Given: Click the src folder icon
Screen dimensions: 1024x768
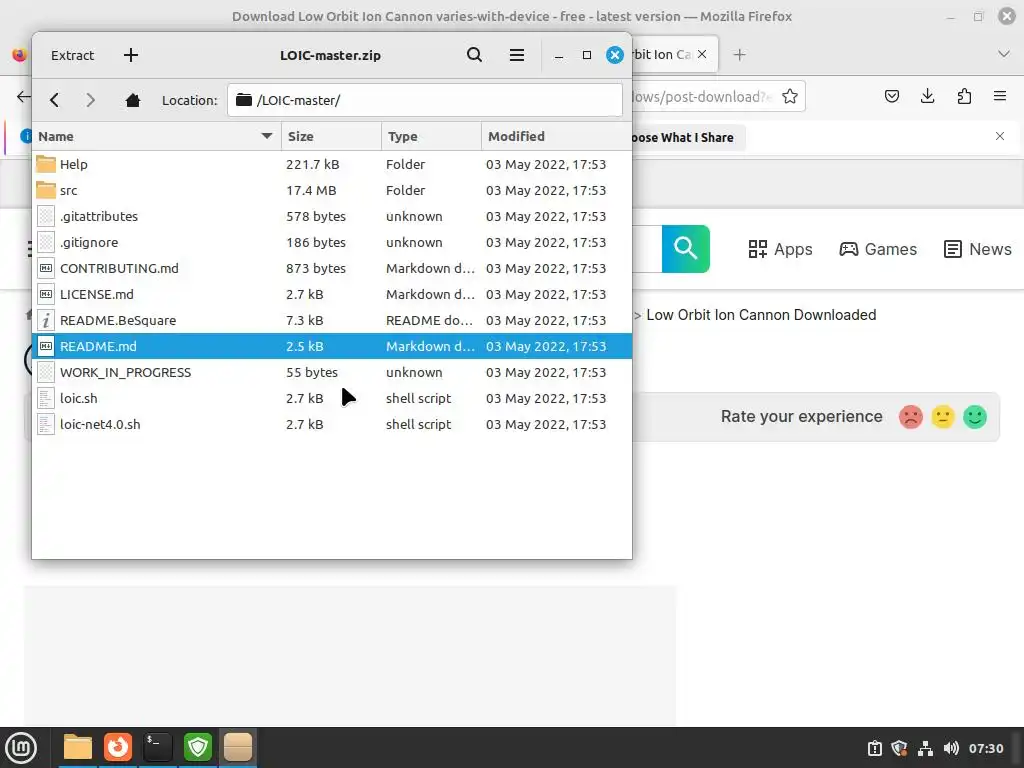Looking at the screenshot, I should tap(46, 190).
